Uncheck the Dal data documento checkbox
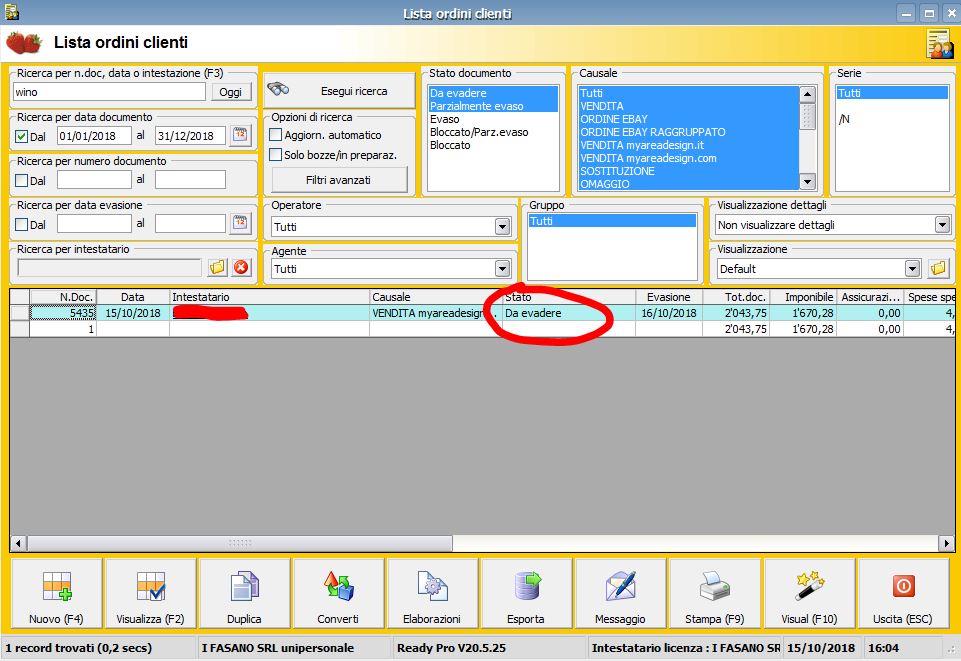Screen dimensions: 961x661 click(x=21, y=136)
